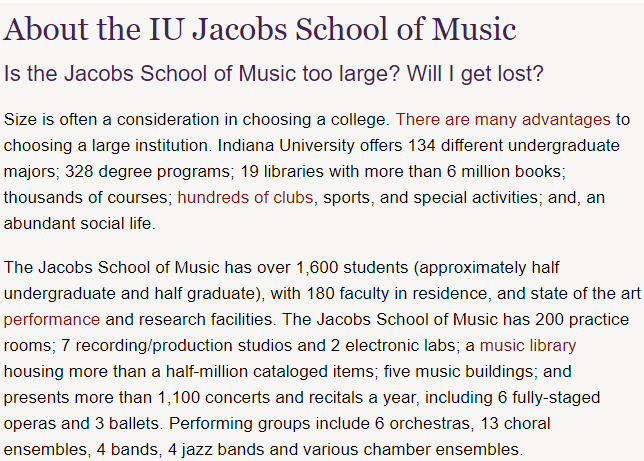The image size is (644, 461).
Task: Open the "music library" link
Action: pyautogui.click(x=528, y=346)
